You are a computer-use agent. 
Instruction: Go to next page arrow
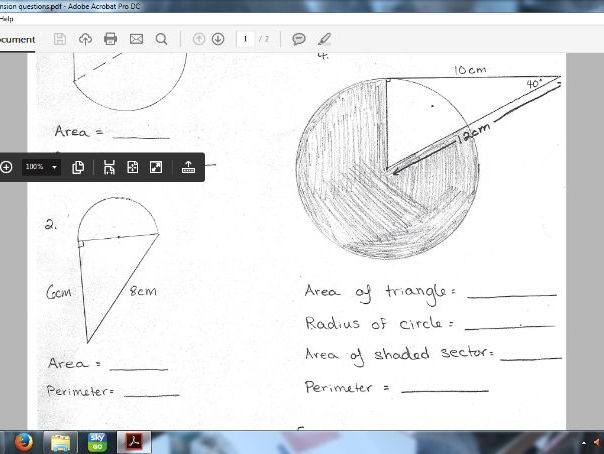pos(218,39)
